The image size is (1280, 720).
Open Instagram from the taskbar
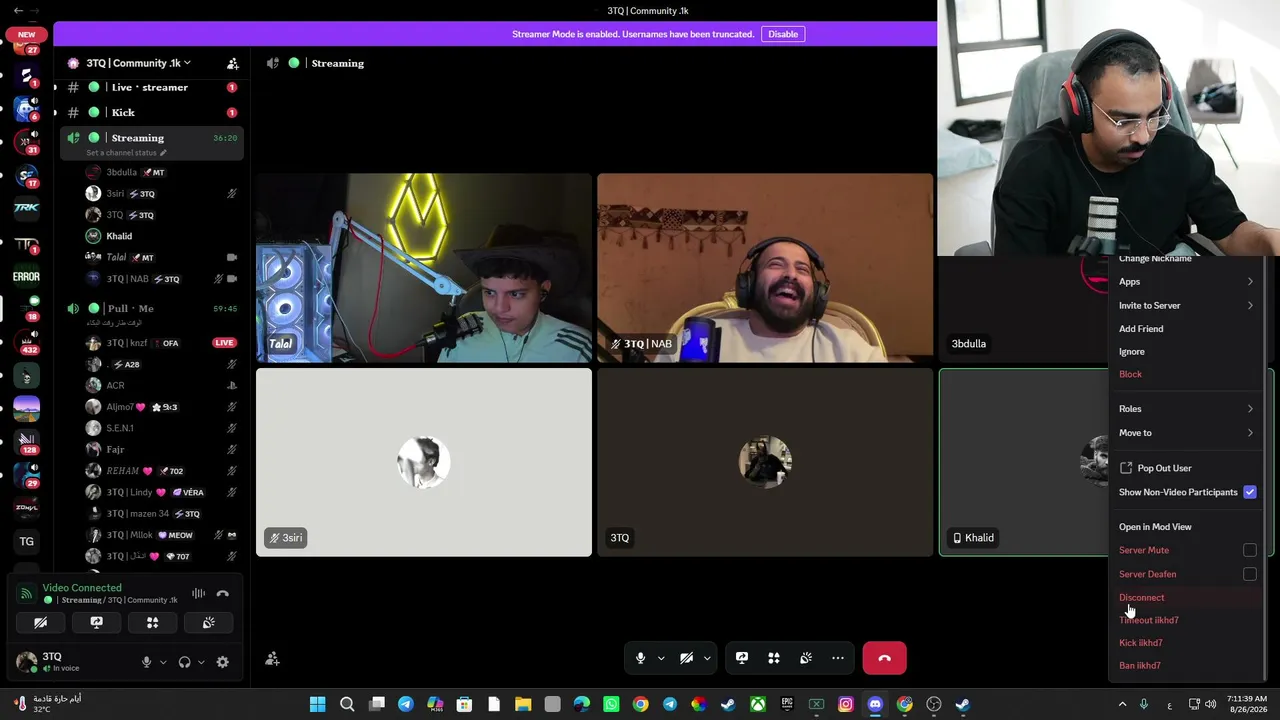tap(846, 705)
